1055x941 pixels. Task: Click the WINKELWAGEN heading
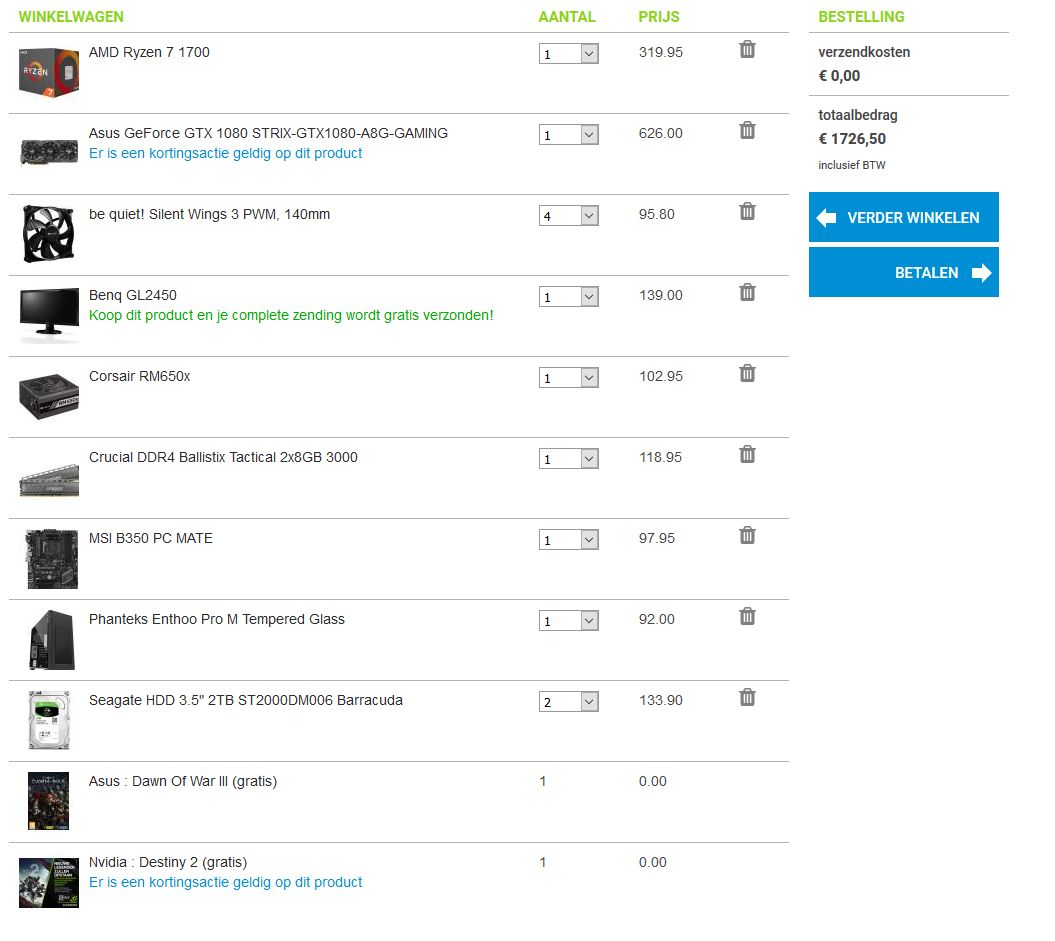point(71,17)
